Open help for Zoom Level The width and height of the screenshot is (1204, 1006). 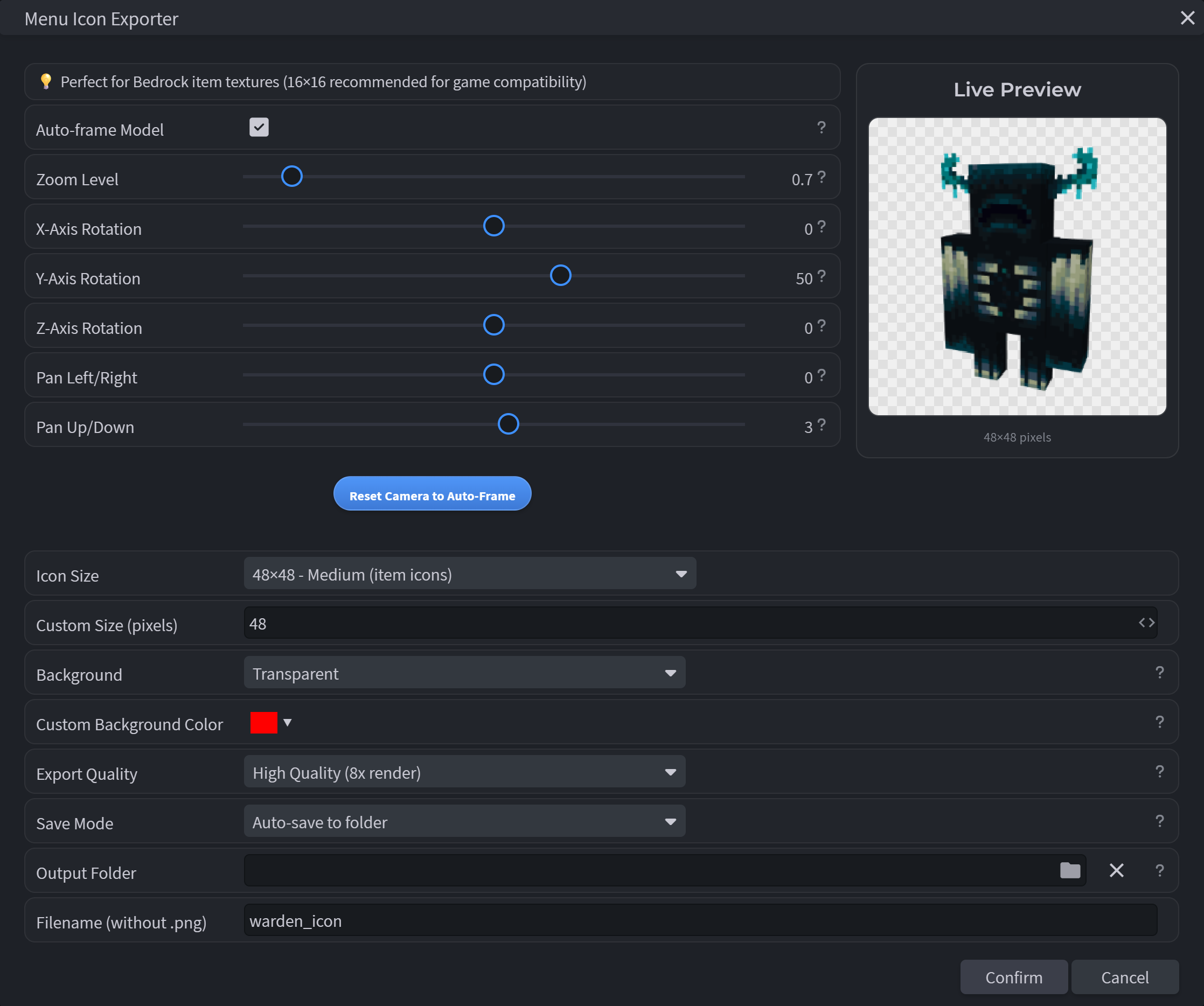[x=821, y=177]
